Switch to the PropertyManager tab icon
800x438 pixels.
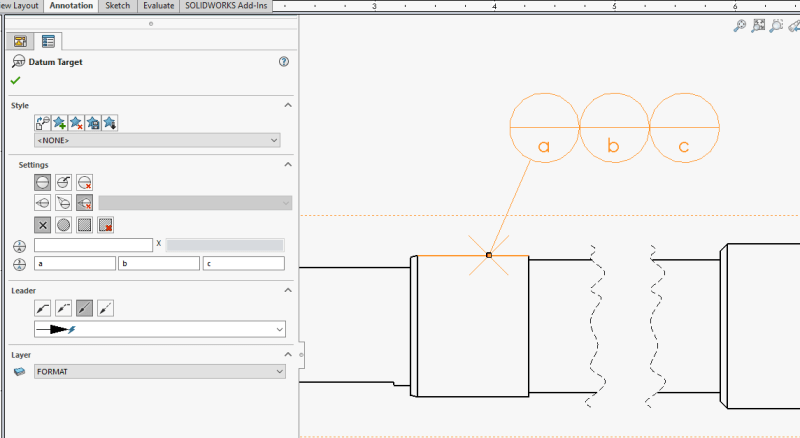[48, 41]
